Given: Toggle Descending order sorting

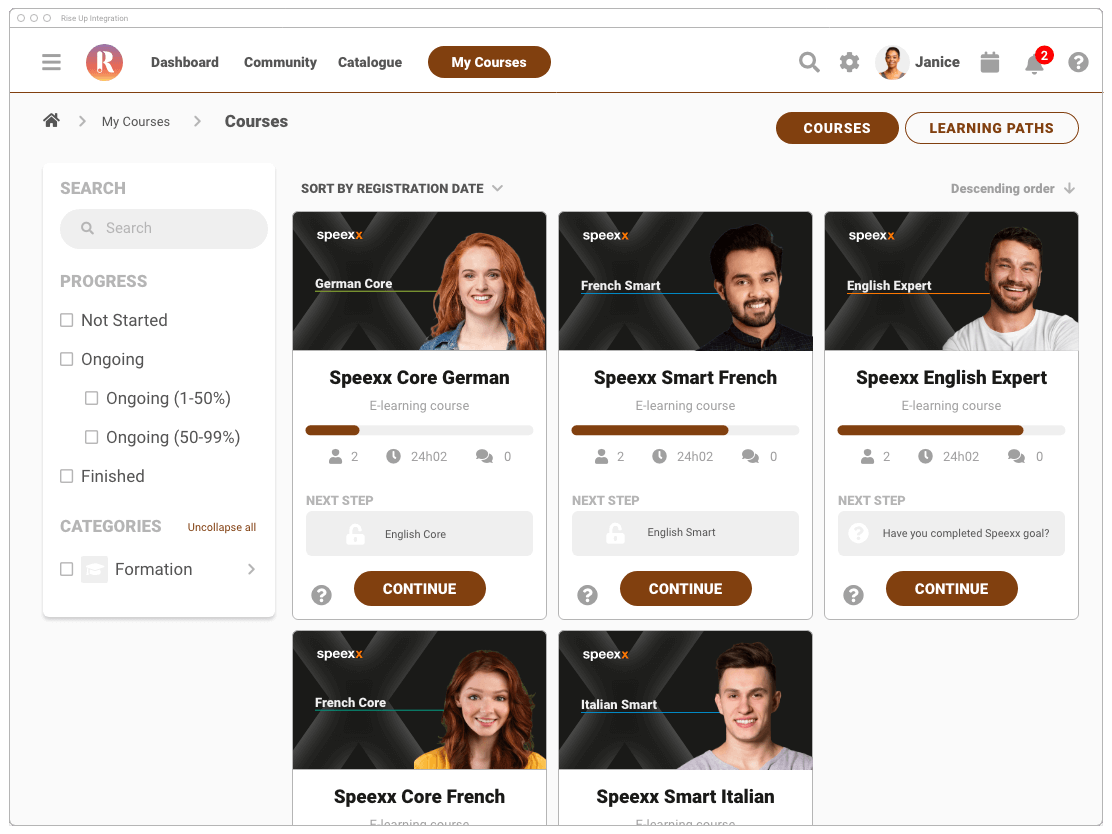Looking at the screenshot, I should point(1013,189).
